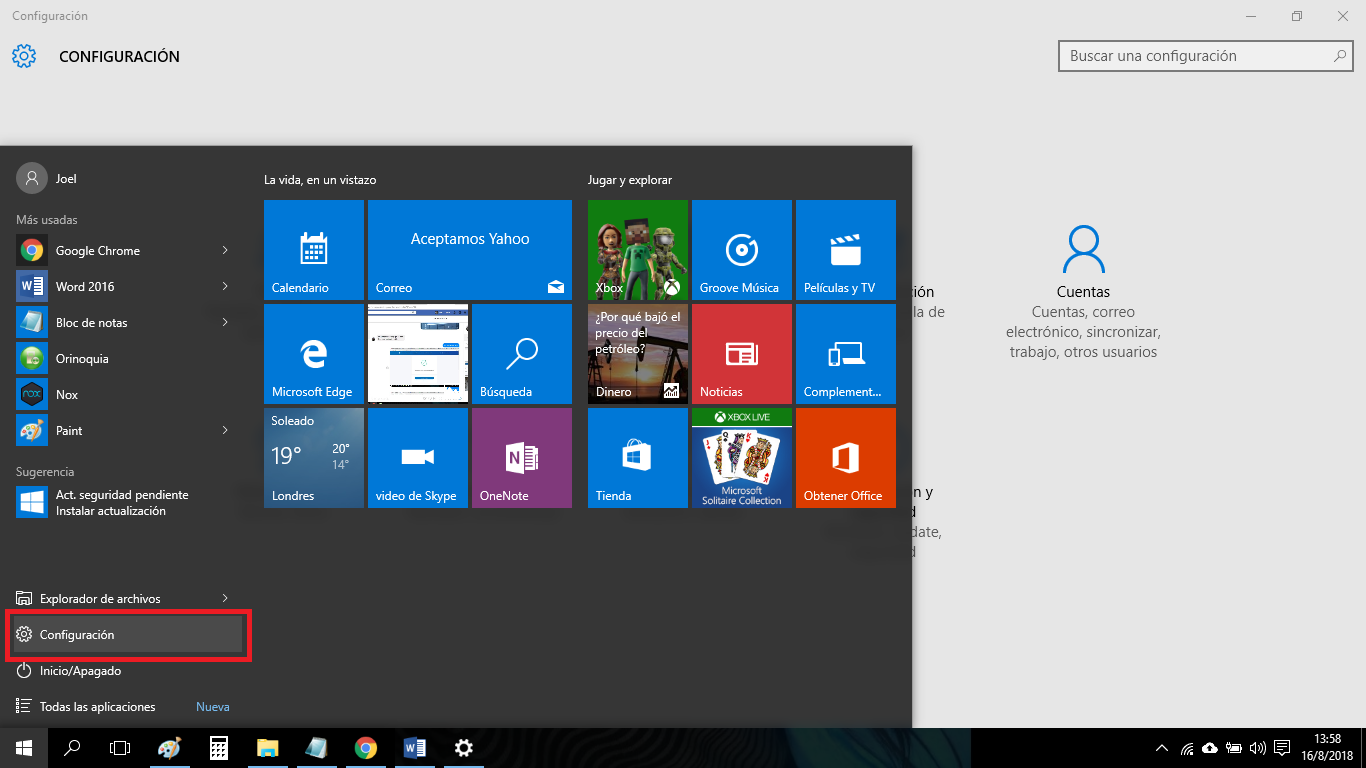
Task: Launch Microsoft Solitaire Collection tile
Action: coord(742,458)
